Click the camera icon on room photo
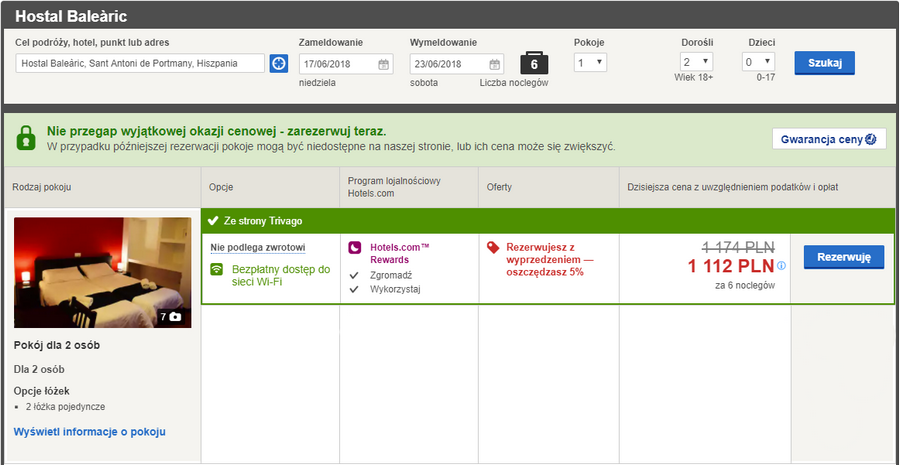Viewport: 900px width, 465px height. click(x=176, y=316)
